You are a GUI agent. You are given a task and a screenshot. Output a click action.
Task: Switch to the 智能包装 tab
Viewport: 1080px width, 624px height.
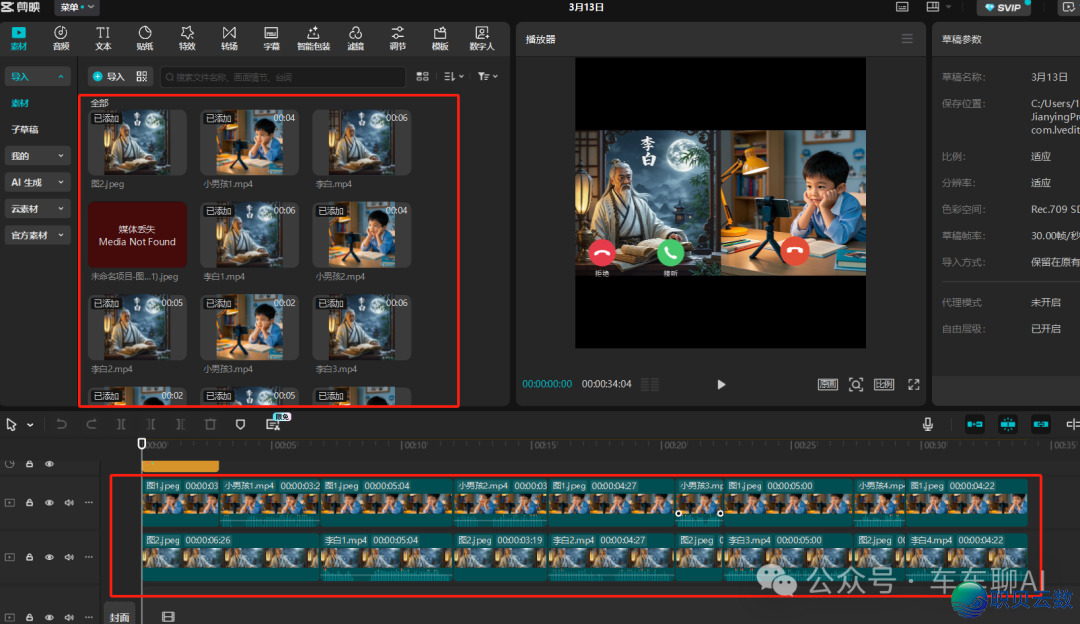coord(313,38)
